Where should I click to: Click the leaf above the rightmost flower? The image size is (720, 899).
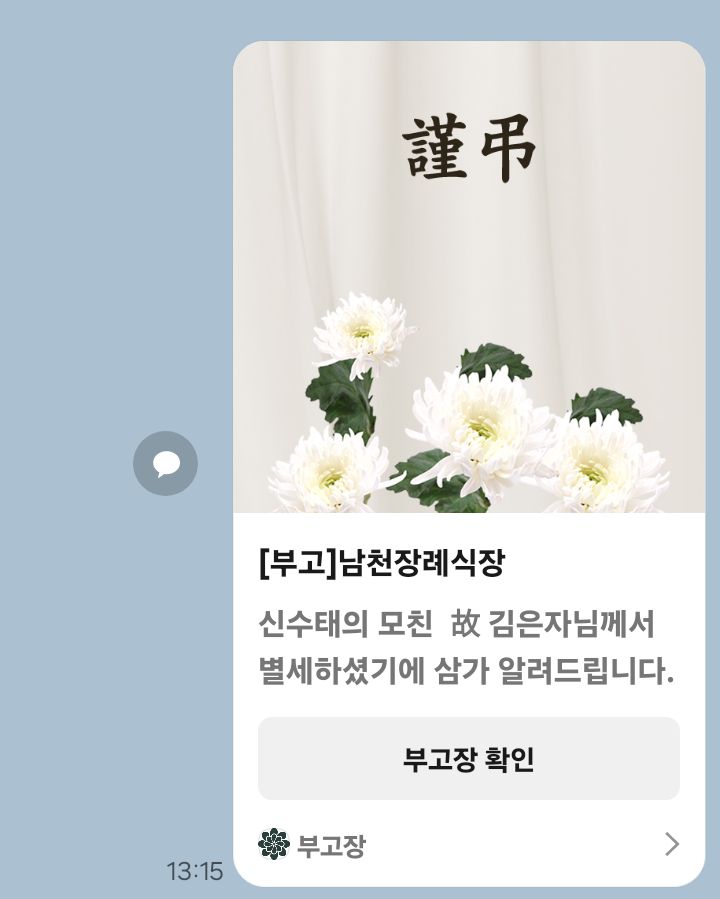tap(606, 405)
